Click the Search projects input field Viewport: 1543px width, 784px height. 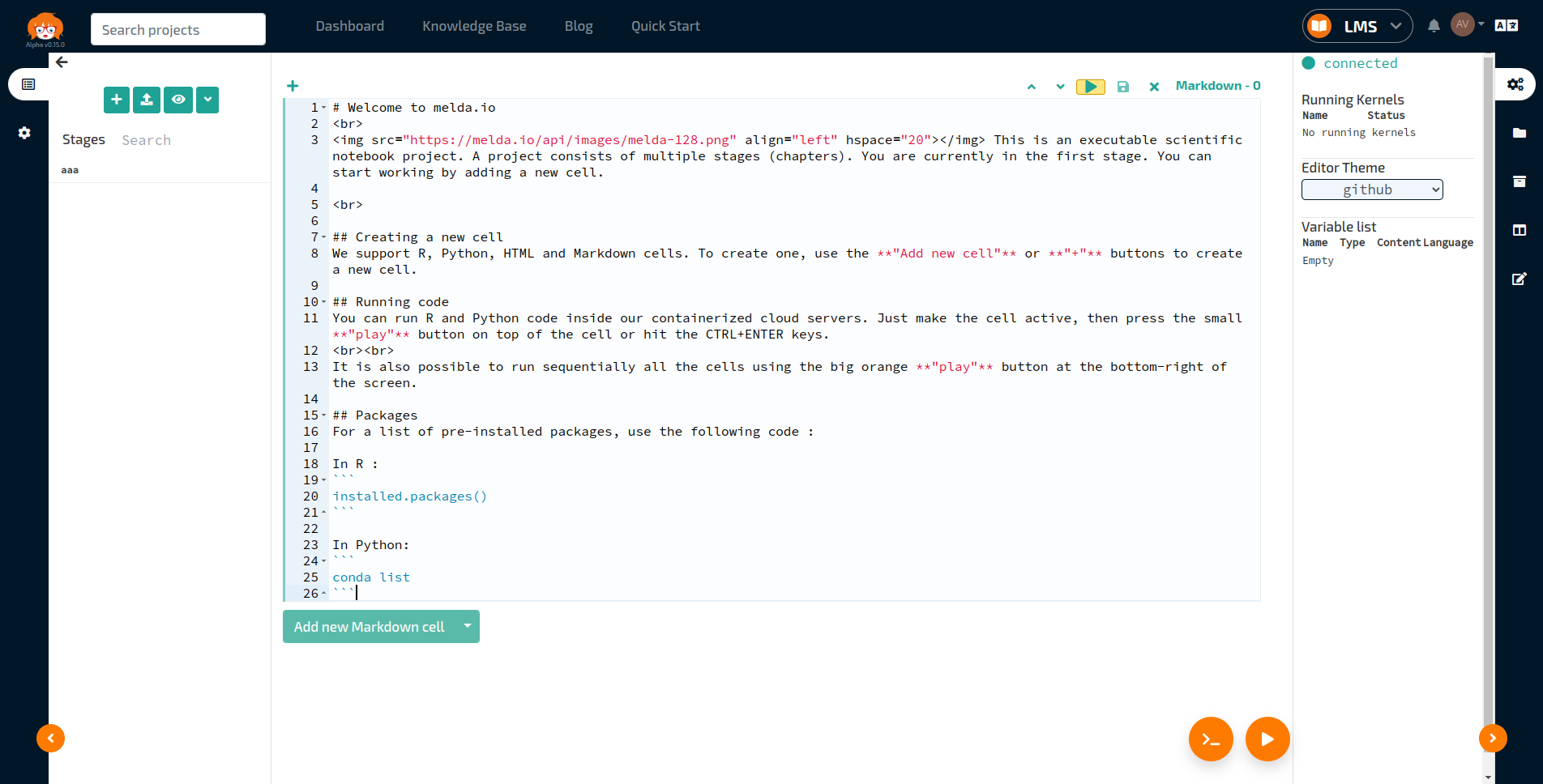178,30
